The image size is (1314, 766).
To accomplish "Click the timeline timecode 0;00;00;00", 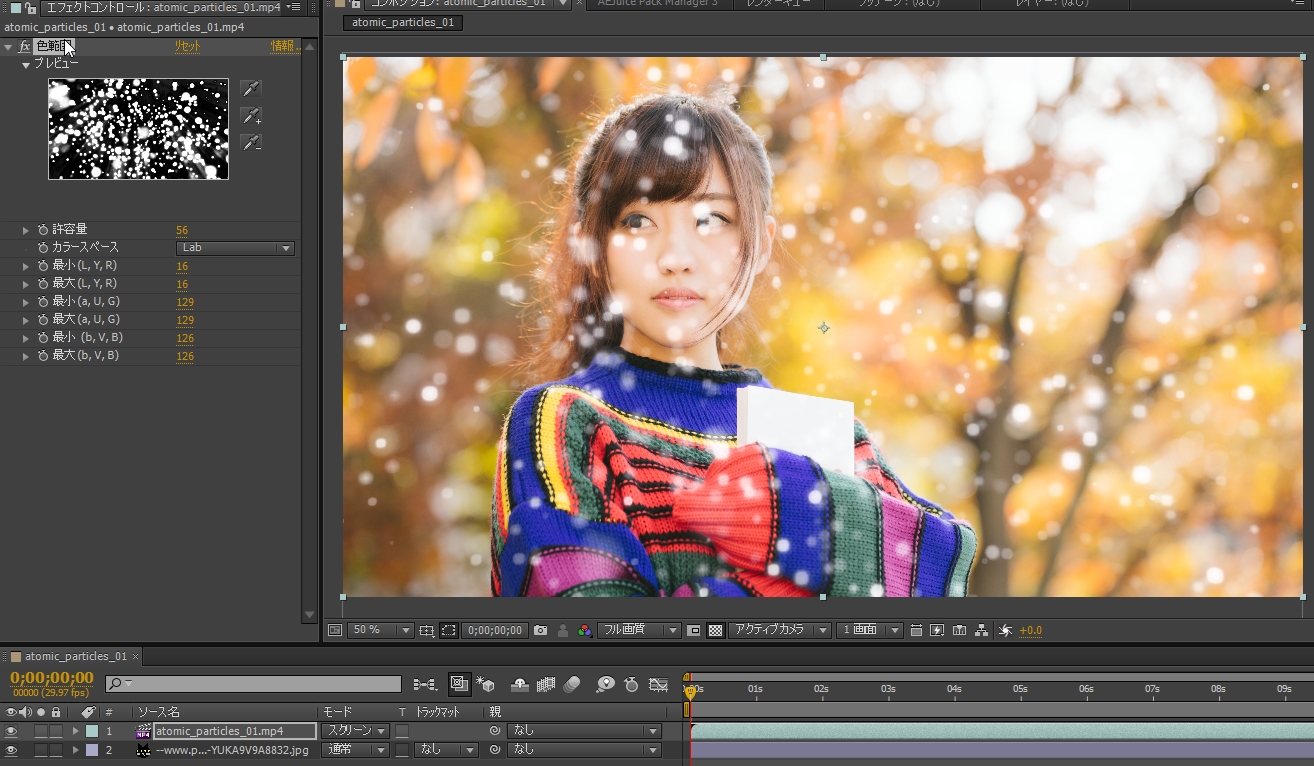I will coord(52,678).
